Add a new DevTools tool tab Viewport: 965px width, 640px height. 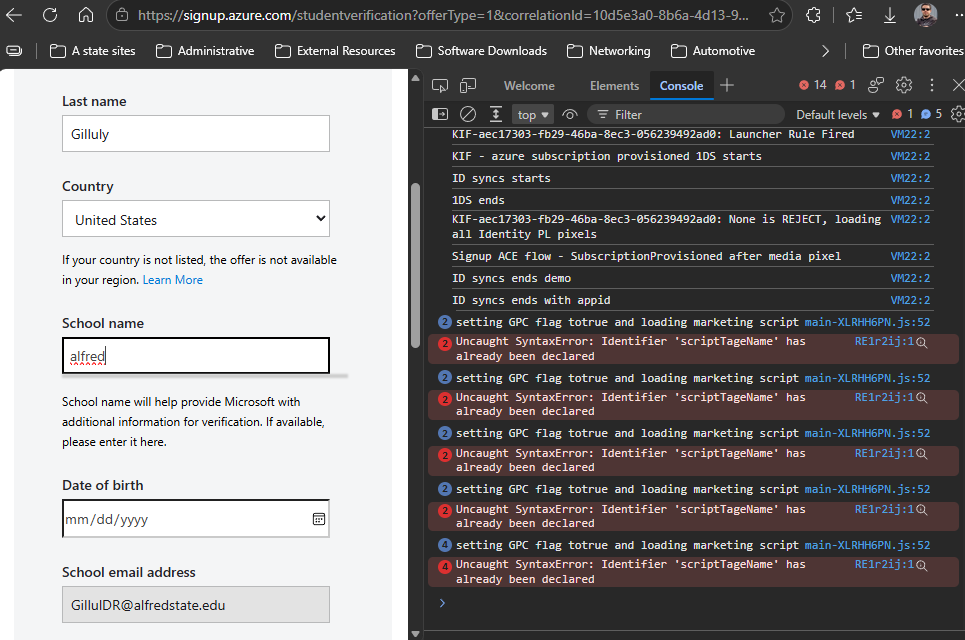coord(727,86)
